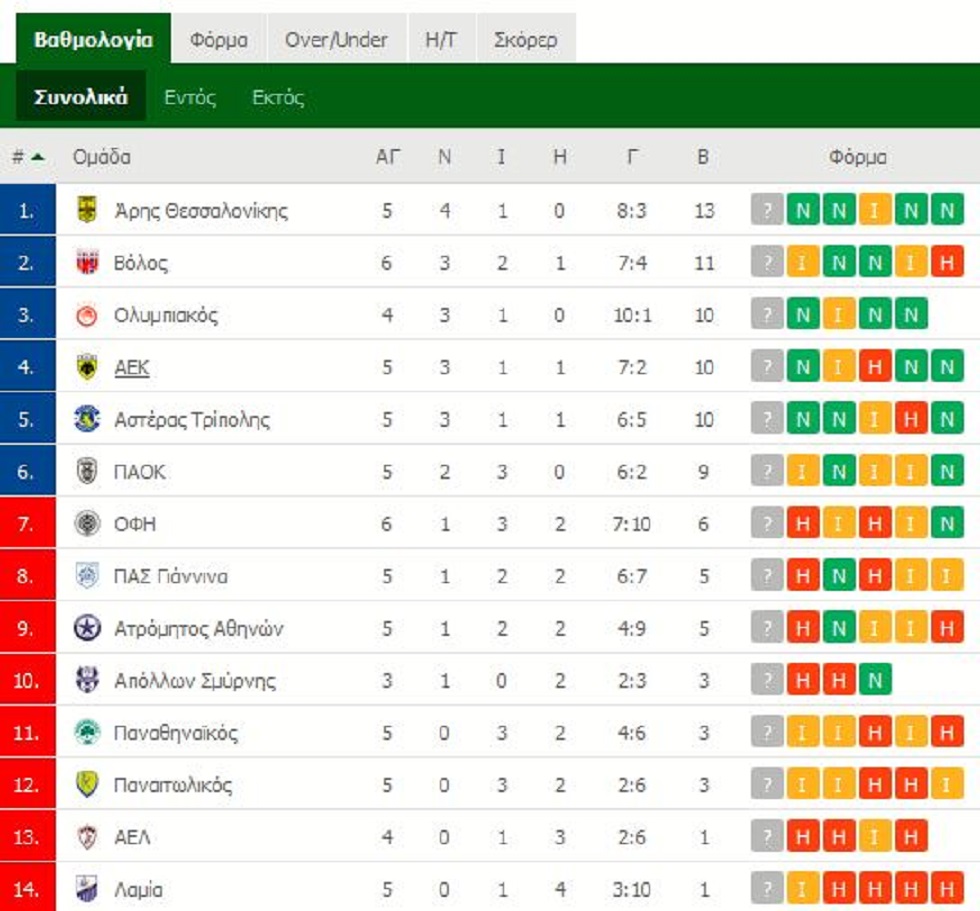Select the Συνολικά overall filter
Screen dimensions: 980x911
tap(81, 96)
